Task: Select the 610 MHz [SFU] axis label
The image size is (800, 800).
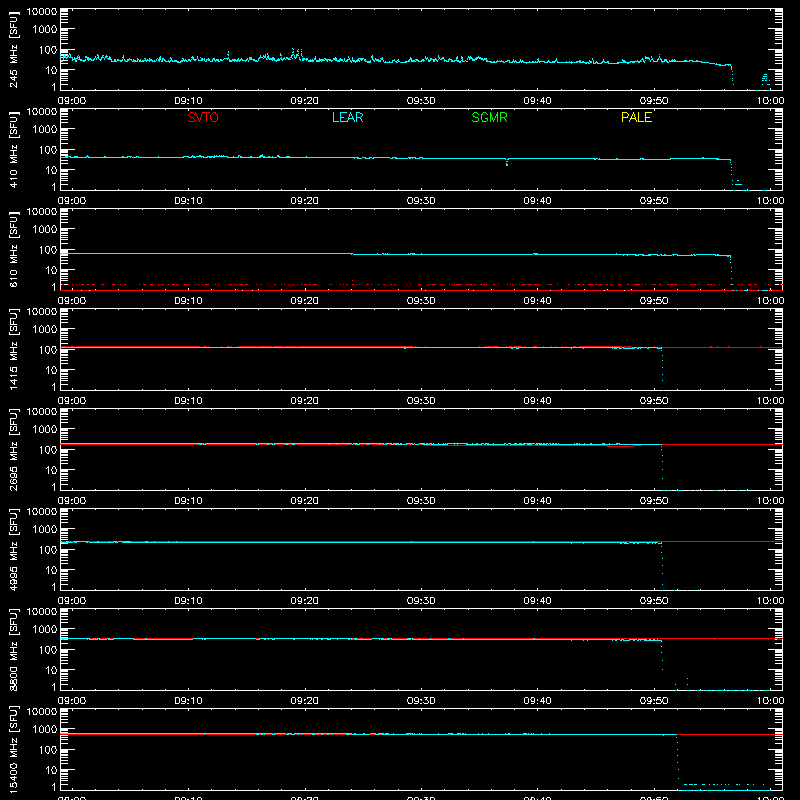Action: click(13, 249)
